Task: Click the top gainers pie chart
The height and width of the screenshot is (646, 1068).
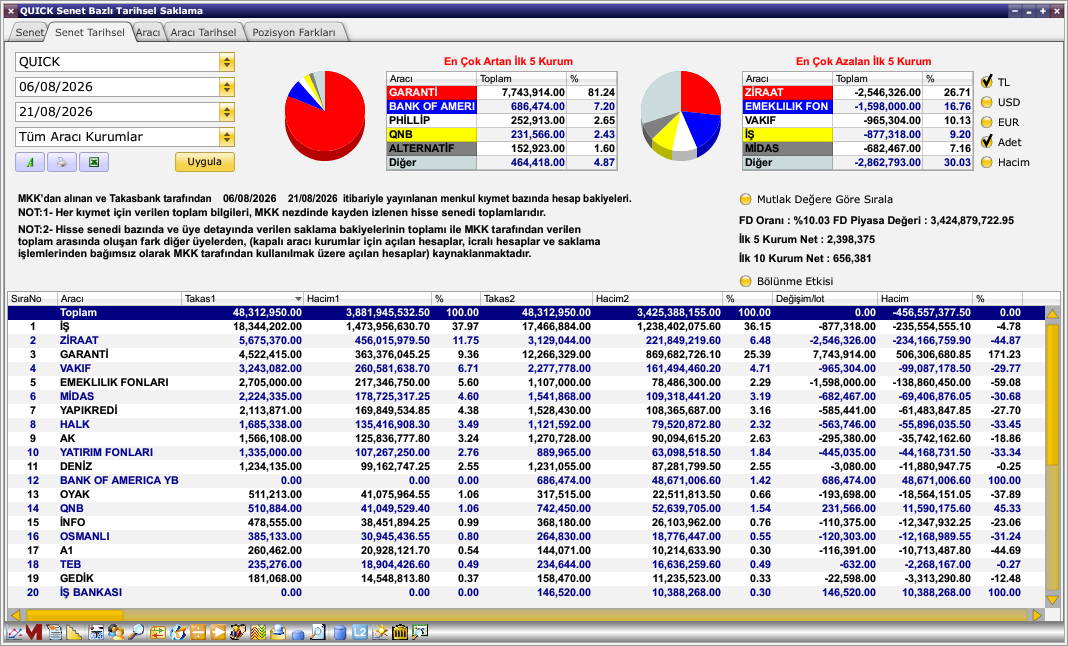Action: pos(326,115)
